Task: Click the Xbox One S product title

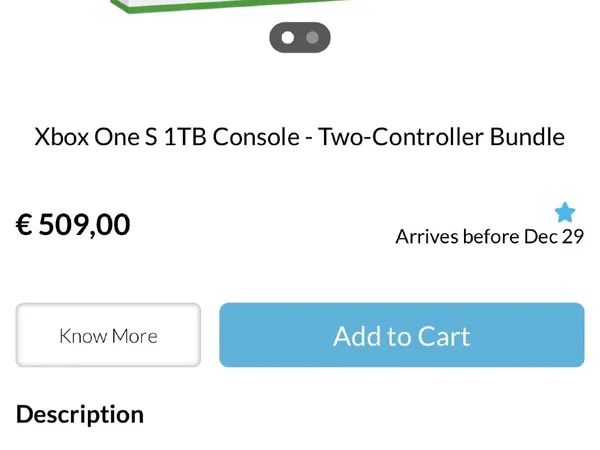Action: tap(300, 136)
